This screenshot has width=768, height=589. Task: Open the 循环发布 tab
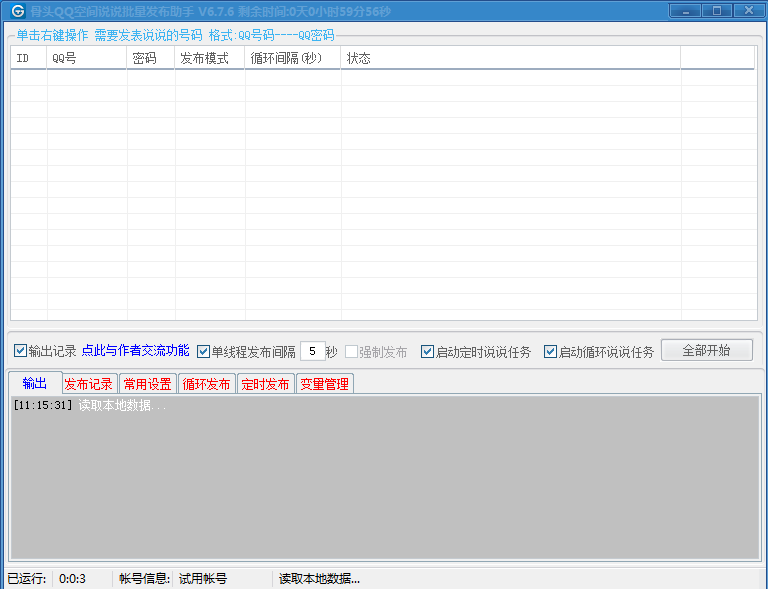pyautogui.click(x=206, y=384)
